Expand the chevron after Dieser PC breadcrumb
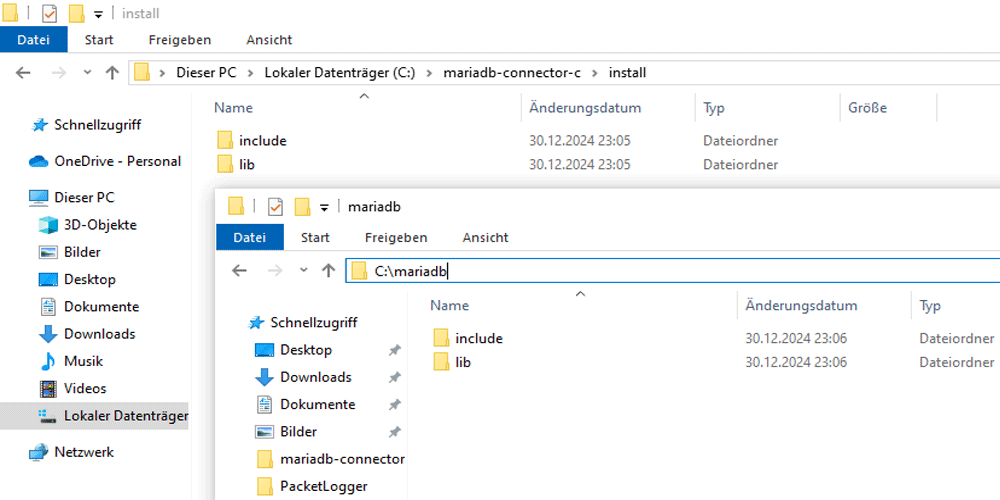This screenshot has height=500, width=1000. click(x=251, y=73)
